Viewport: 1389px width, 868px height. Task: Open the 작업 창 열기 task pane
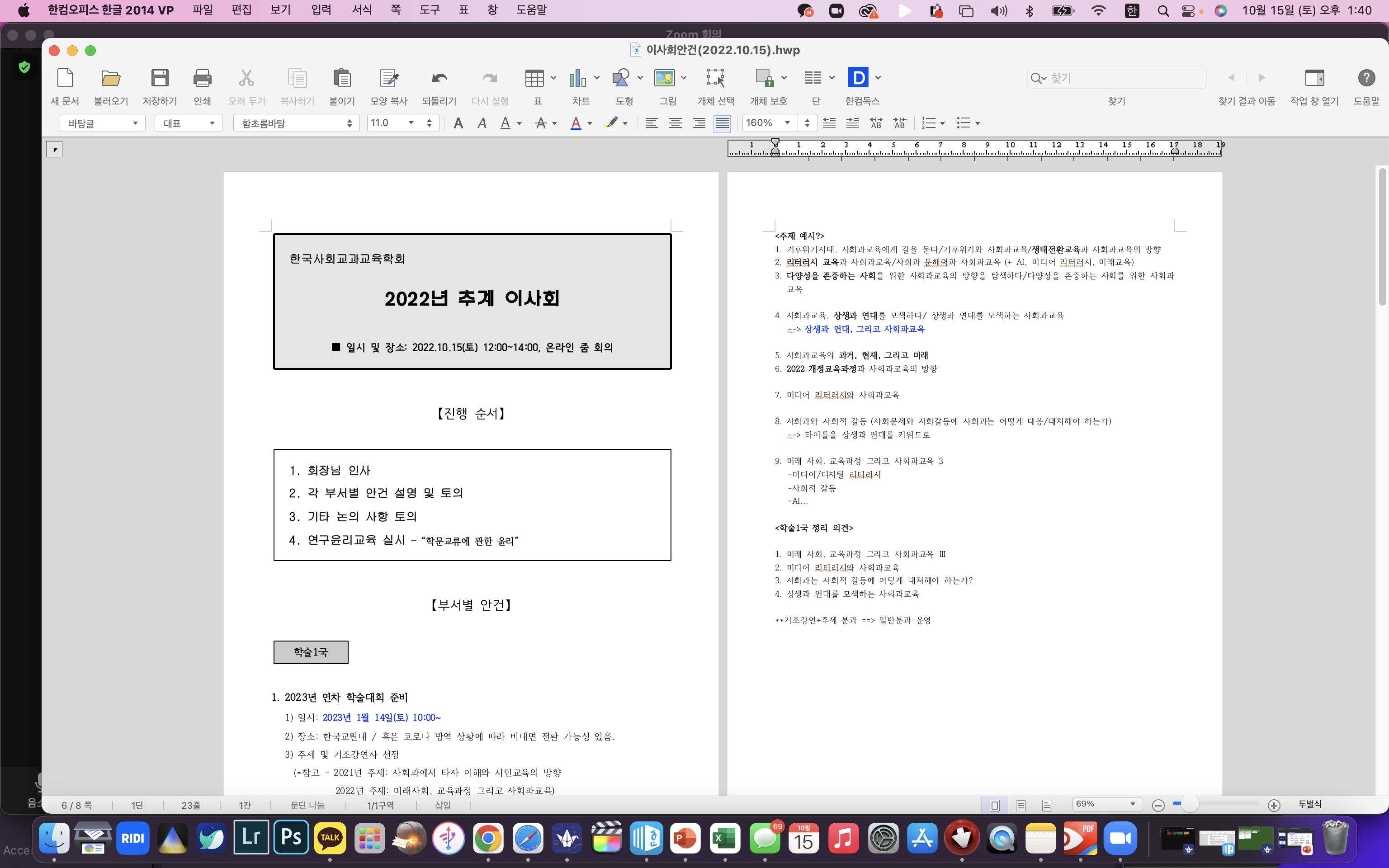(1314, 77)
